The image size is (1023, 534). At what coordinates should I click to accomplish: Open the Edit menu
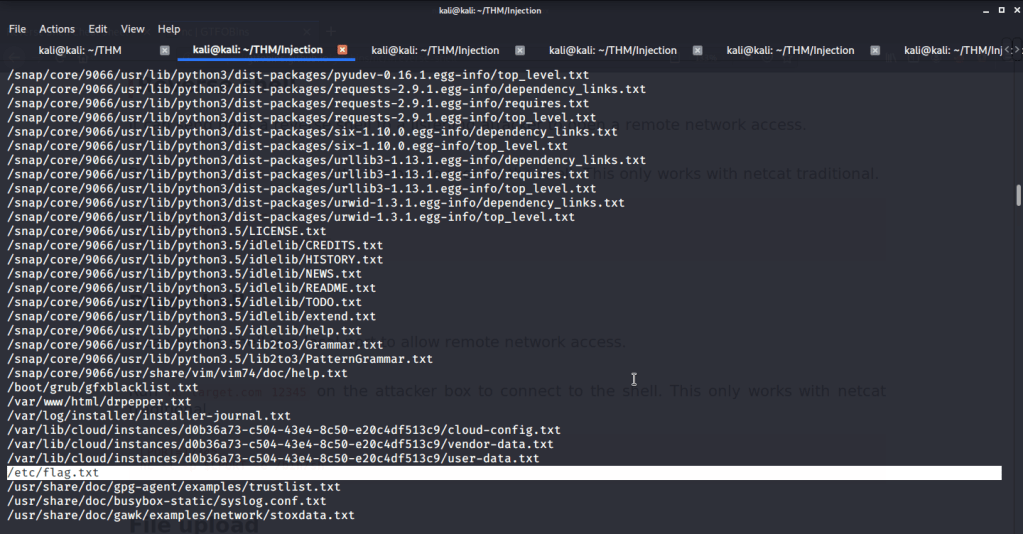click(97, 29)
